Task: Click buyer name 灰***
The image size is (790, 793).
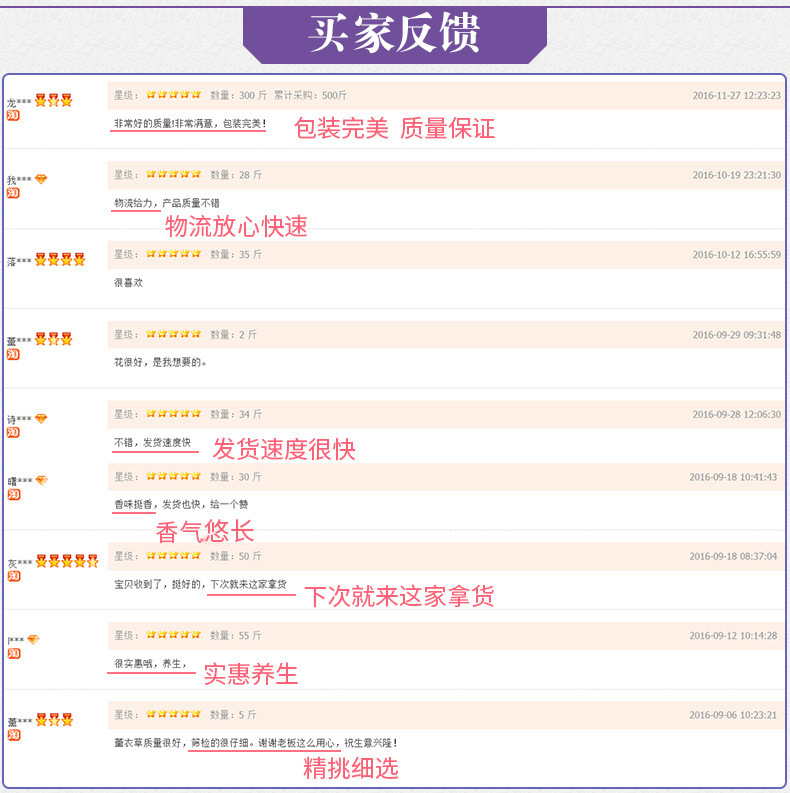Action: (x=20, y=563)
